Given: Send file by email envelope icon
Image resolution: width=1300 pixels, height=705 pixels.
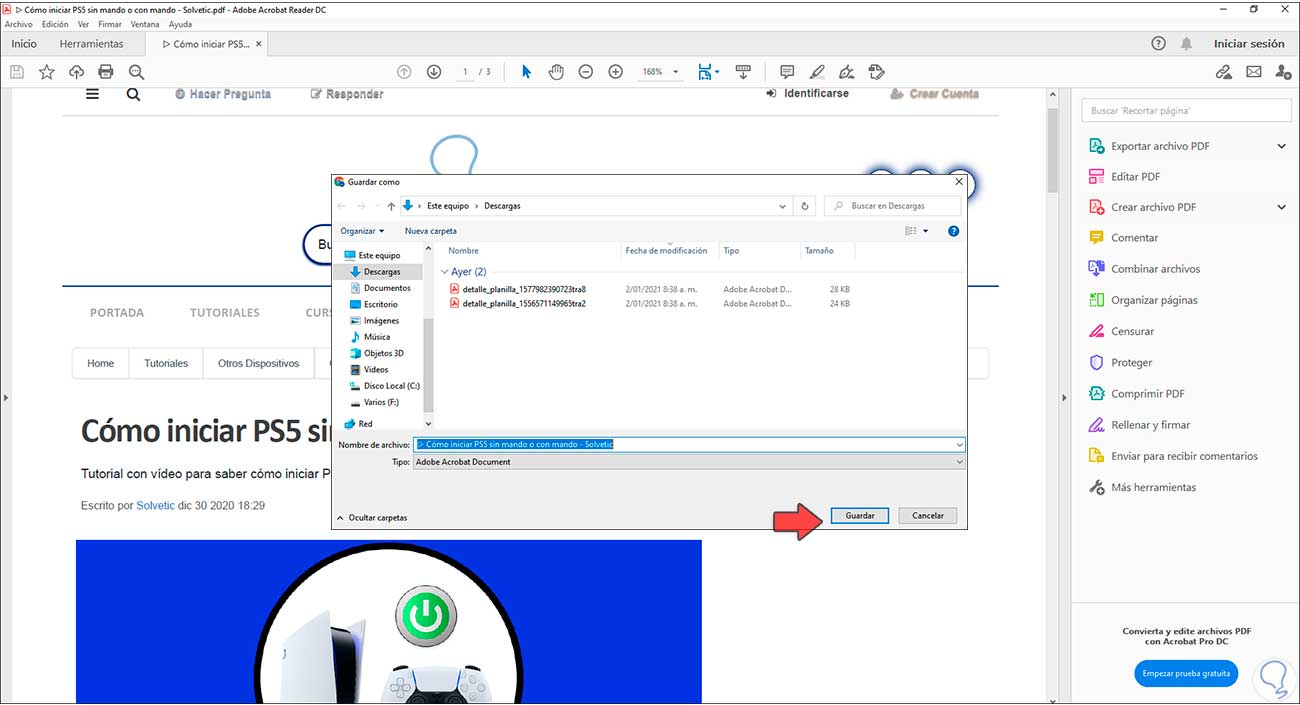Looking at the screenshot, I should click(x=1254, y=72).
